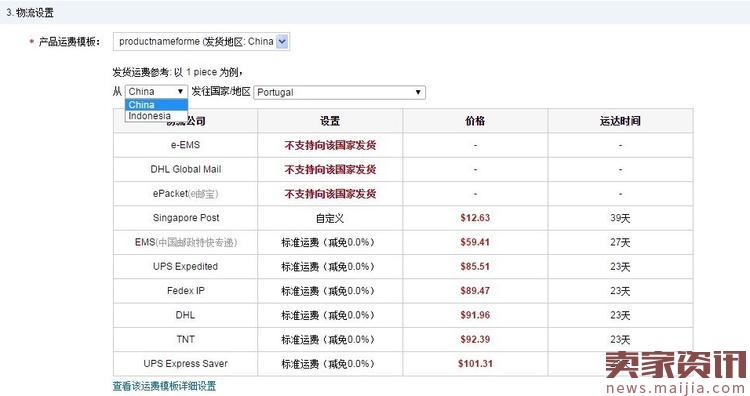Click Fedex IP 标准运费 setting cell

(x=330, y=291)
